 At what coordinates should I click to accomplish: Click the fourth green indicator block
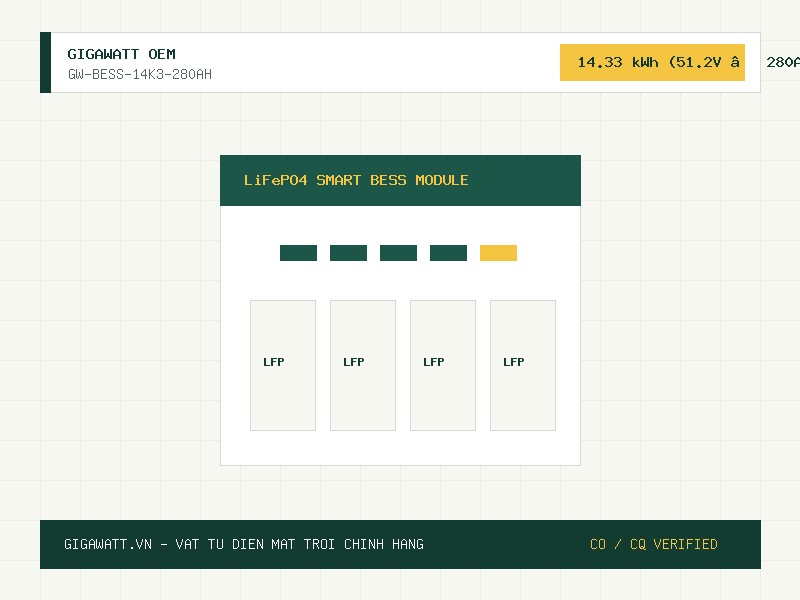coord(448,253)
